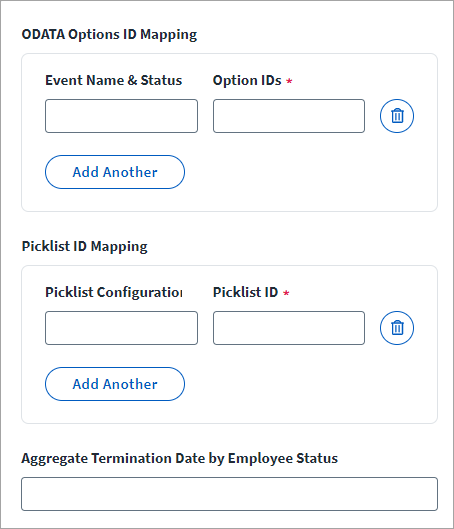454x529 pixels.
Task: Focus the Event Name & Status field
Action: click(121, 116)
